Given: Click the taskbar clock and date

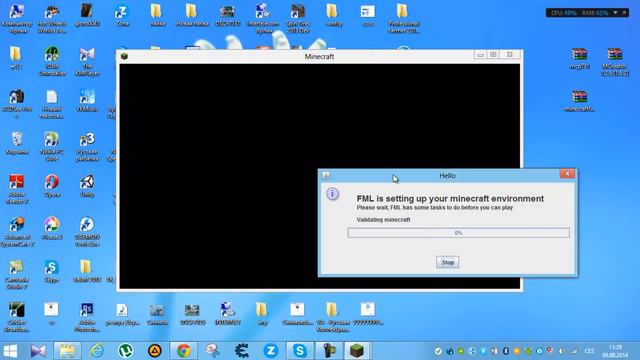Looking at the screenshot, I should 615,351.
